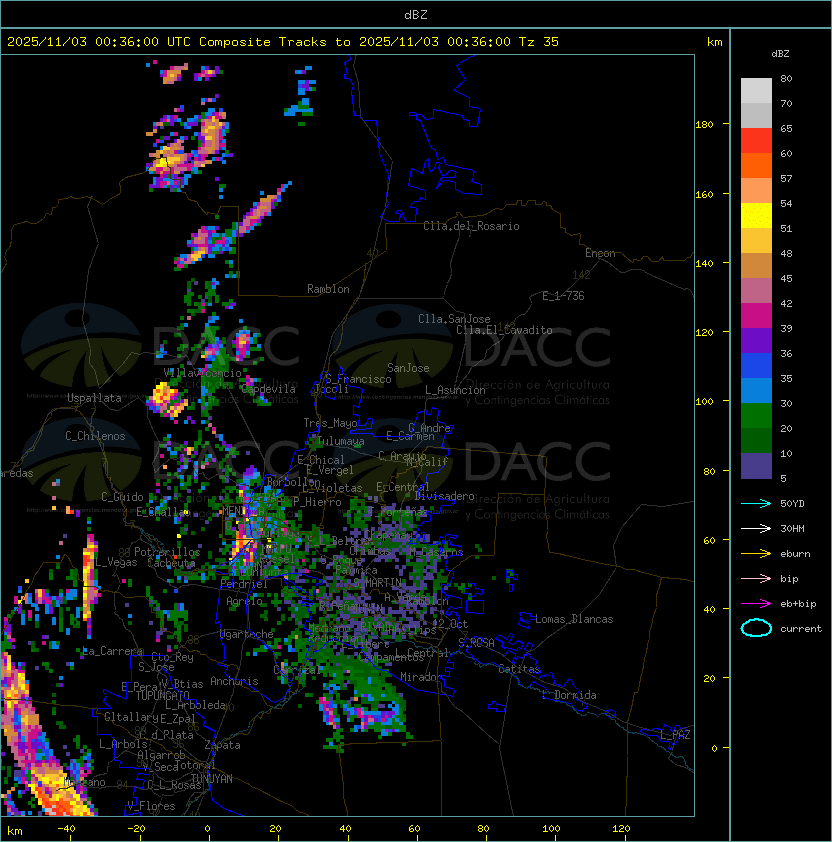
Task: Select the gold 51-48 dBZ swatch
Action: click(x=756, y=241)
